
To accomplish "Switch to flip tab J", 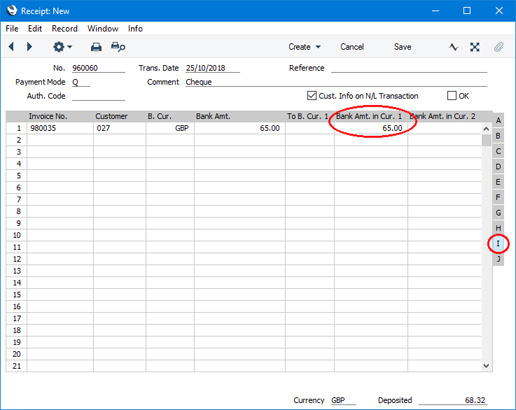I will [x=498, y=259].
